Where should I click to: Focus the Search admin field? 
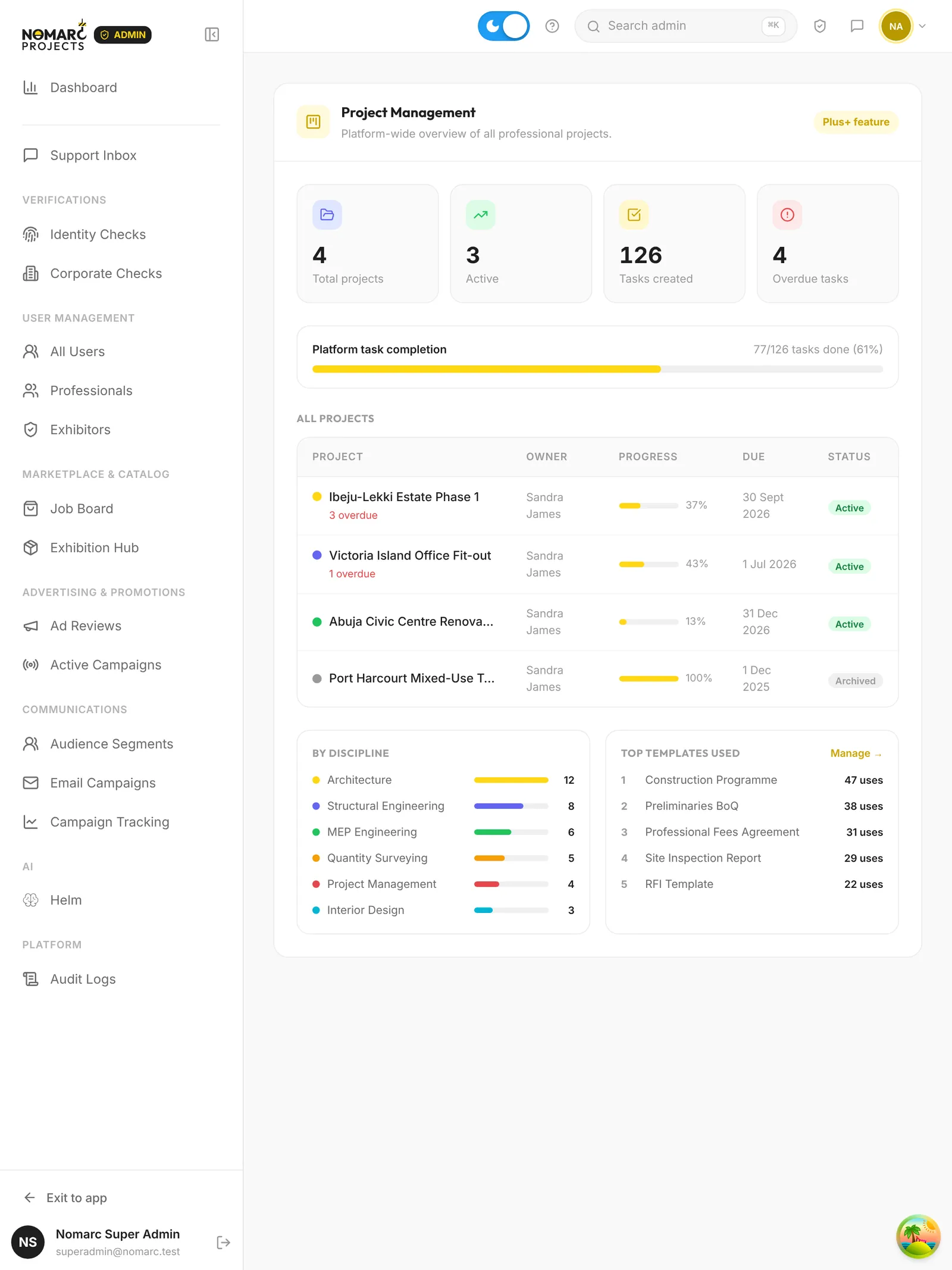pyautogui.click(x=685, y=26)
